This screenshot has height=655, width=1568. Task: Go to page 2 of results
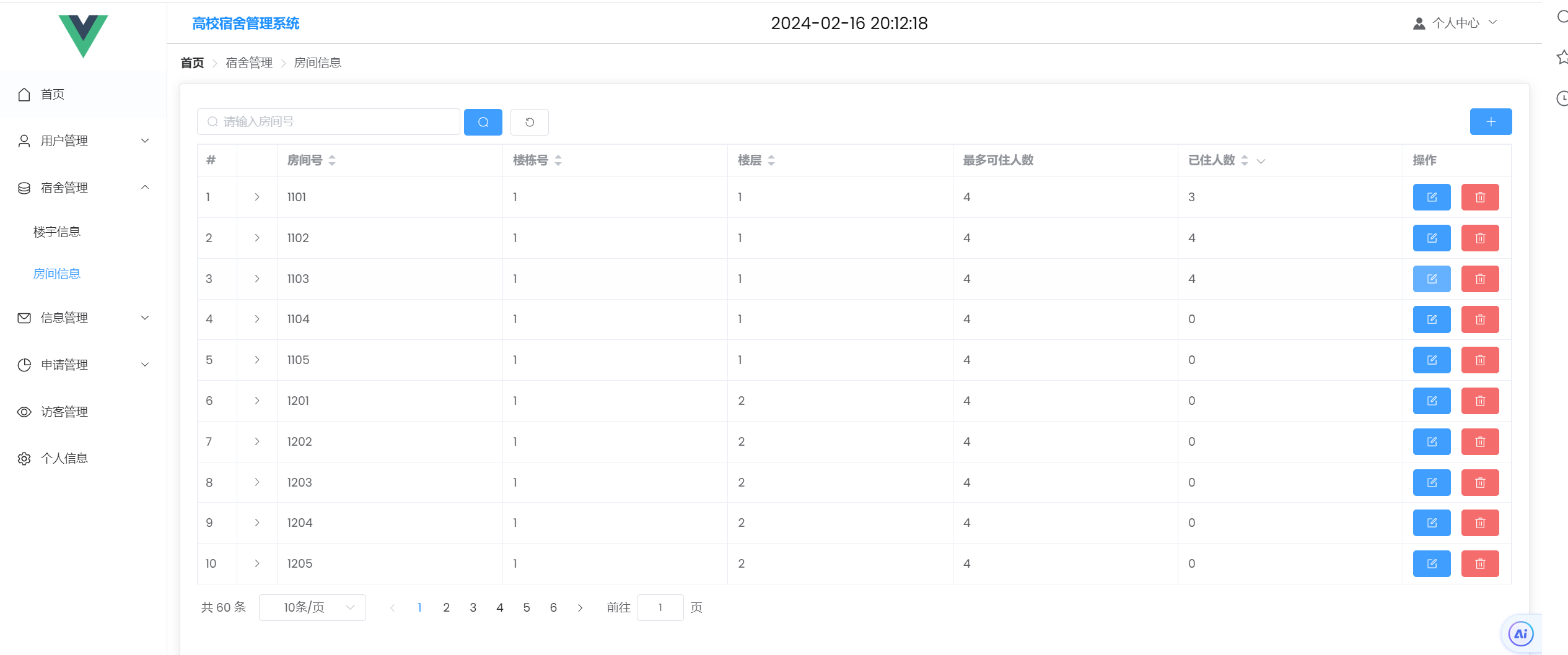coord(446,607)
